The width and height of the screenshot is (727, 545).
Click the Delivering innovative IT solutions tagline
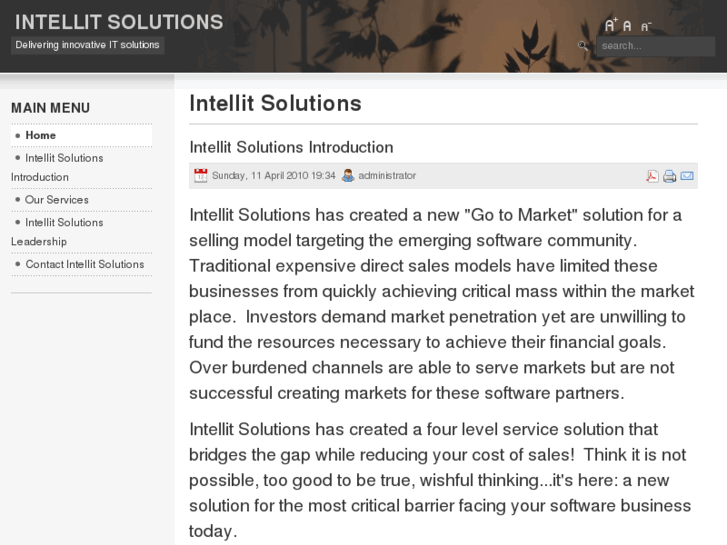click(87, 45)
